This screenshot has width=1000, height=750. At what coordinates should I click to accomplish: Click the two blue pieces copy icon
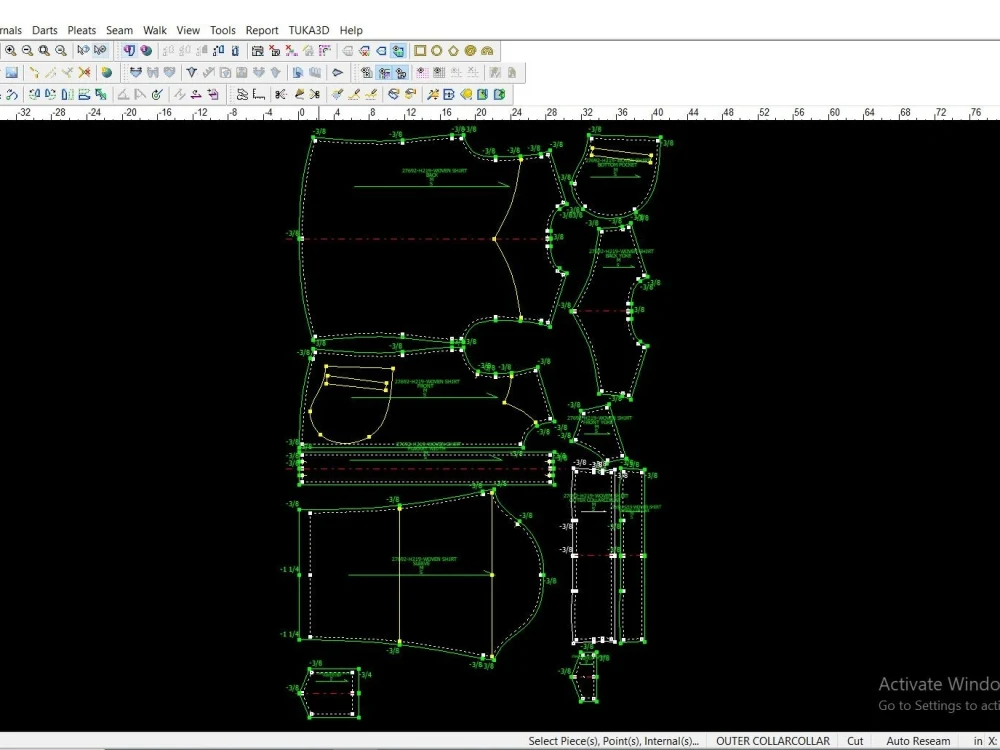click(x=298, y=72)
